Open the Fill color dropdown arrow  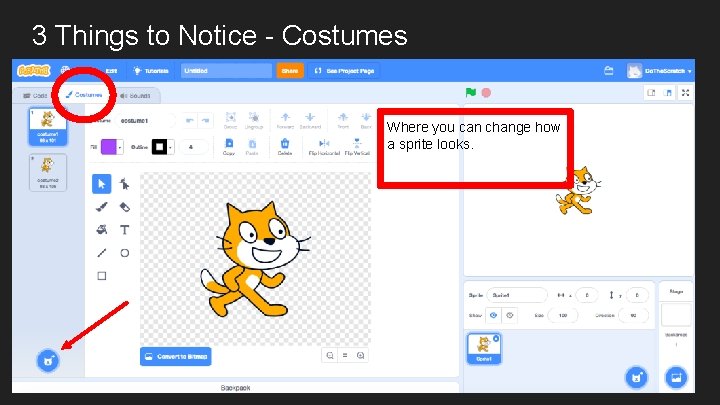[x=120, y=147]
